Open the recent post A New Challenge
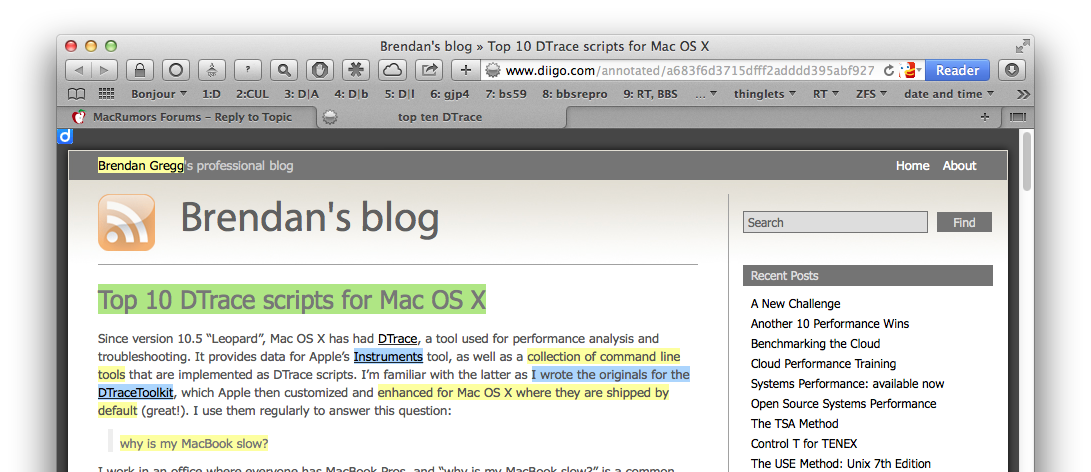 point(795,304)
